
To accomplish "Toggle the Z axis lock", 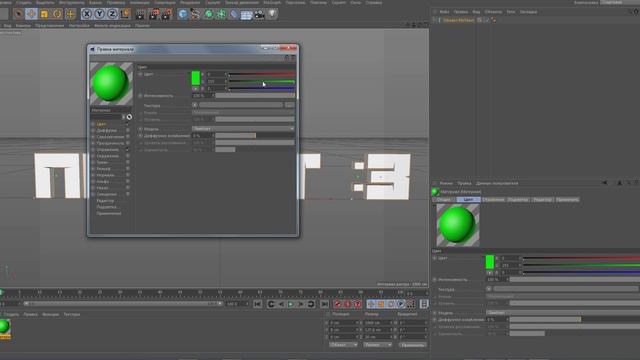I will (112, 14).
